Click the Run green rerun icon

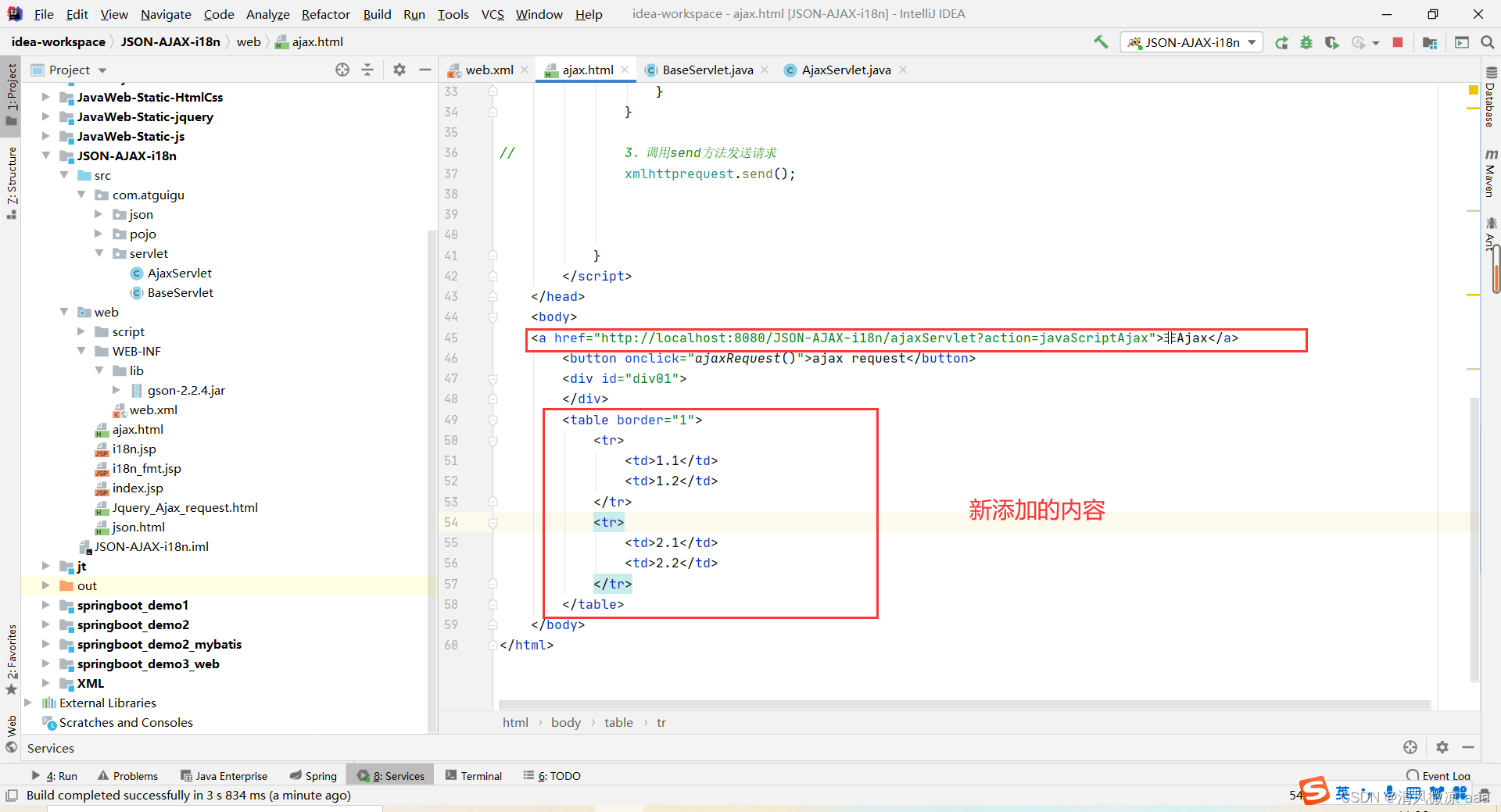[x=1281, y=42]
